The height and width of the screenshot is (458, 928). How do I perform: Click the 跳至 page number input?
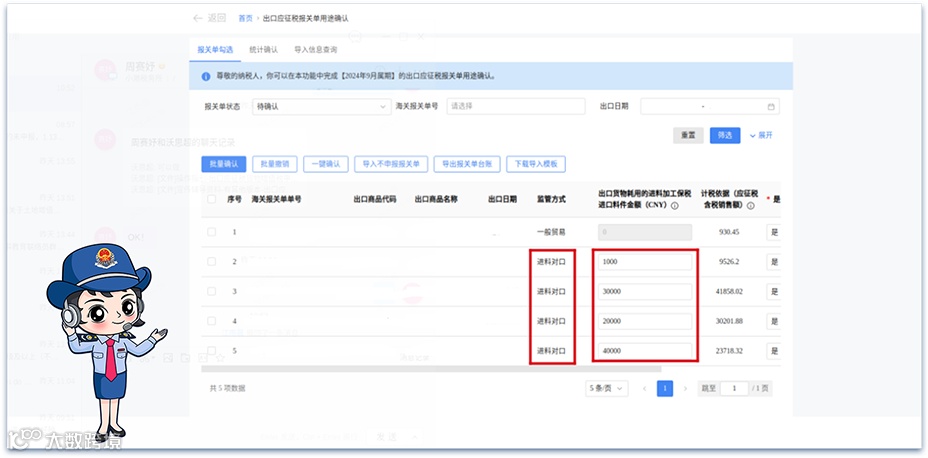tap(734, 389)
